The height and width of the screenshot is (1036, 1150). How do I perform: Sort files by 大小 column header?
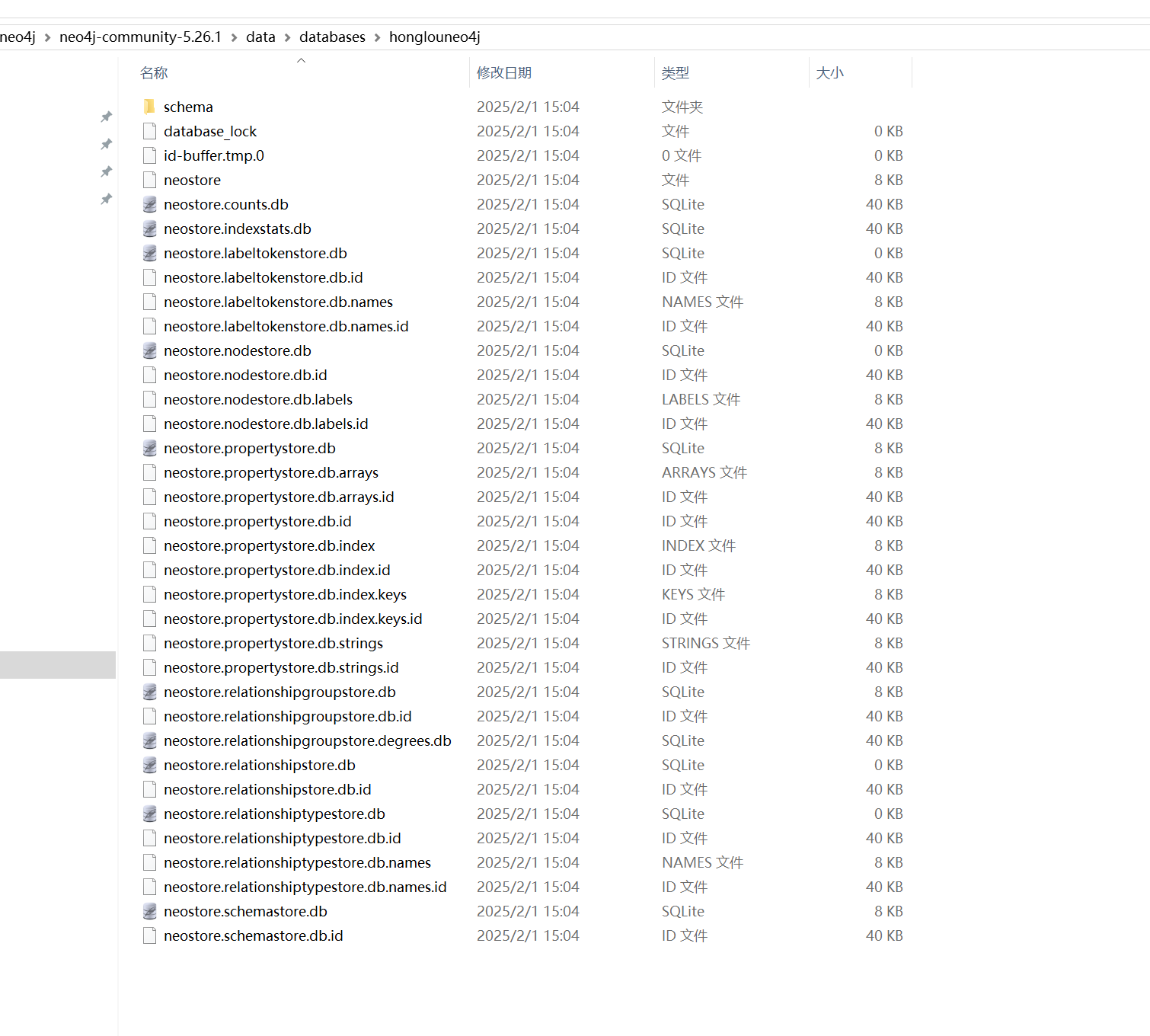pos(830,72)
